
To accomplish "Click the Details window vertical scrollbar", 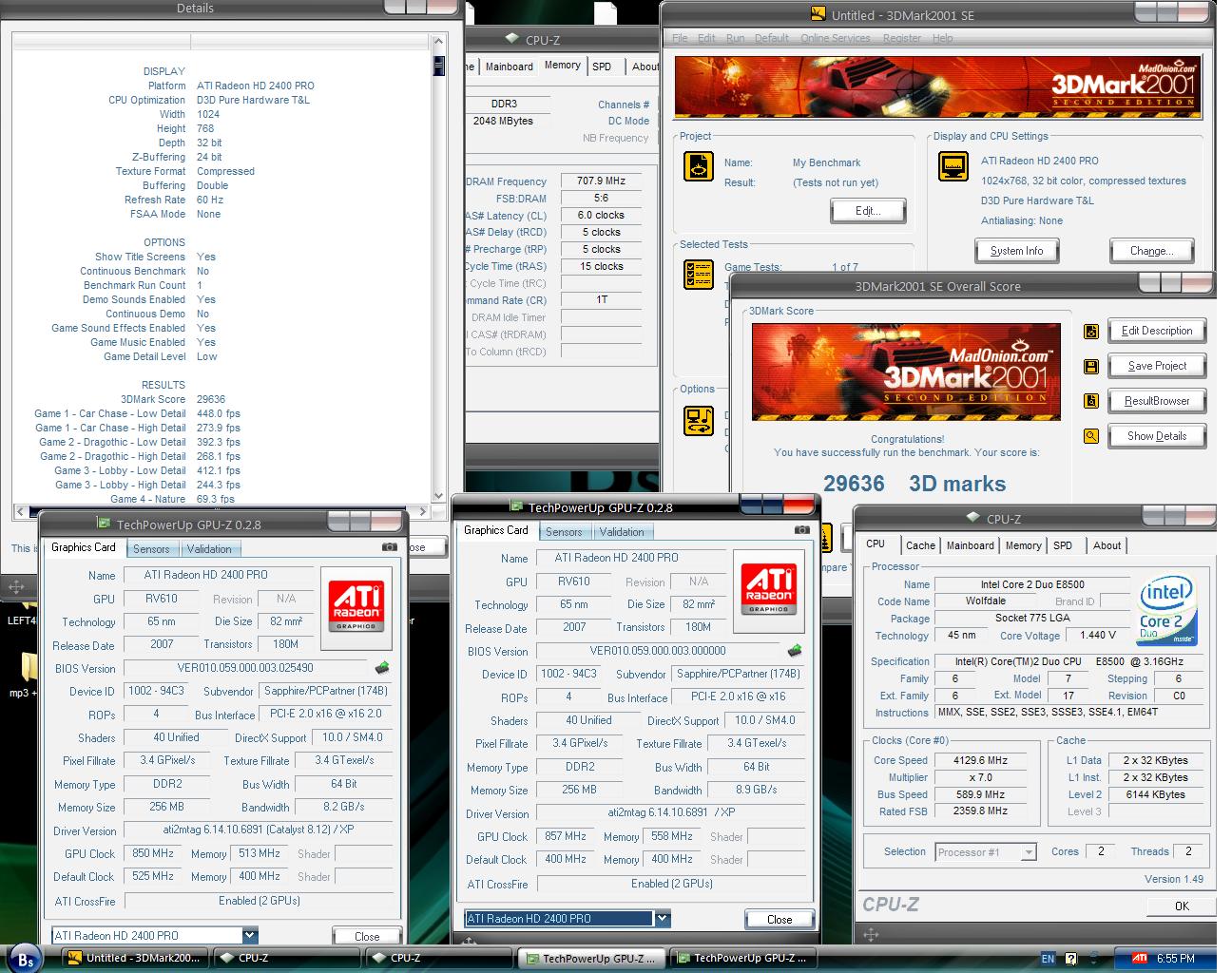I will click(438, 268).
